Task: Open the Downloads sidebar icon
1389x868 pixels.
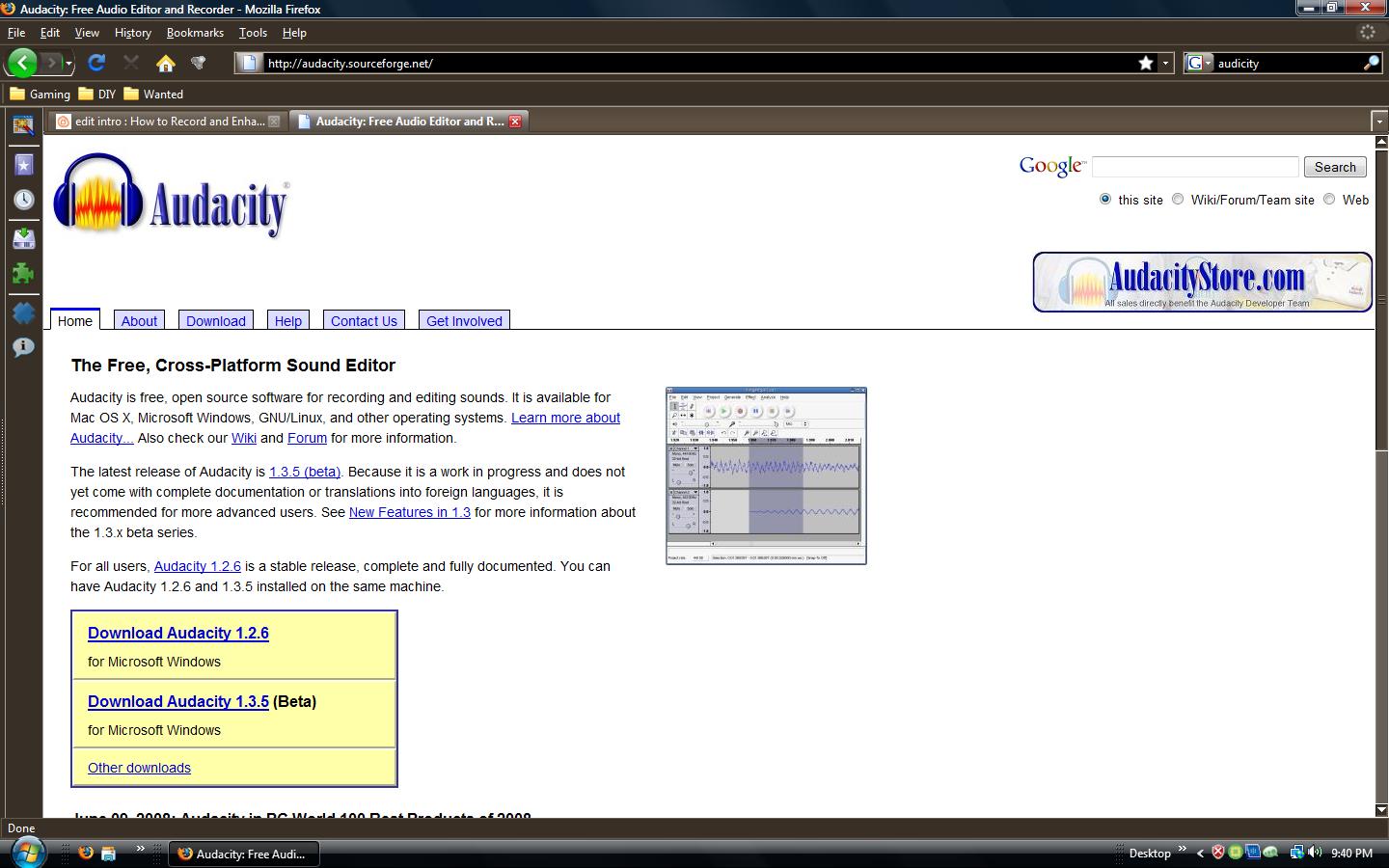Action: point(23,238)
